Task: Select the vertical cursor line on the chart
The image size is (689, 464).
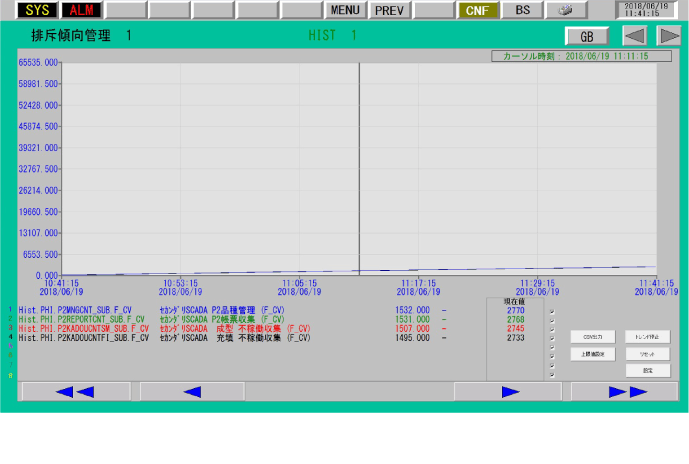Action: click(x=359, y=169)
